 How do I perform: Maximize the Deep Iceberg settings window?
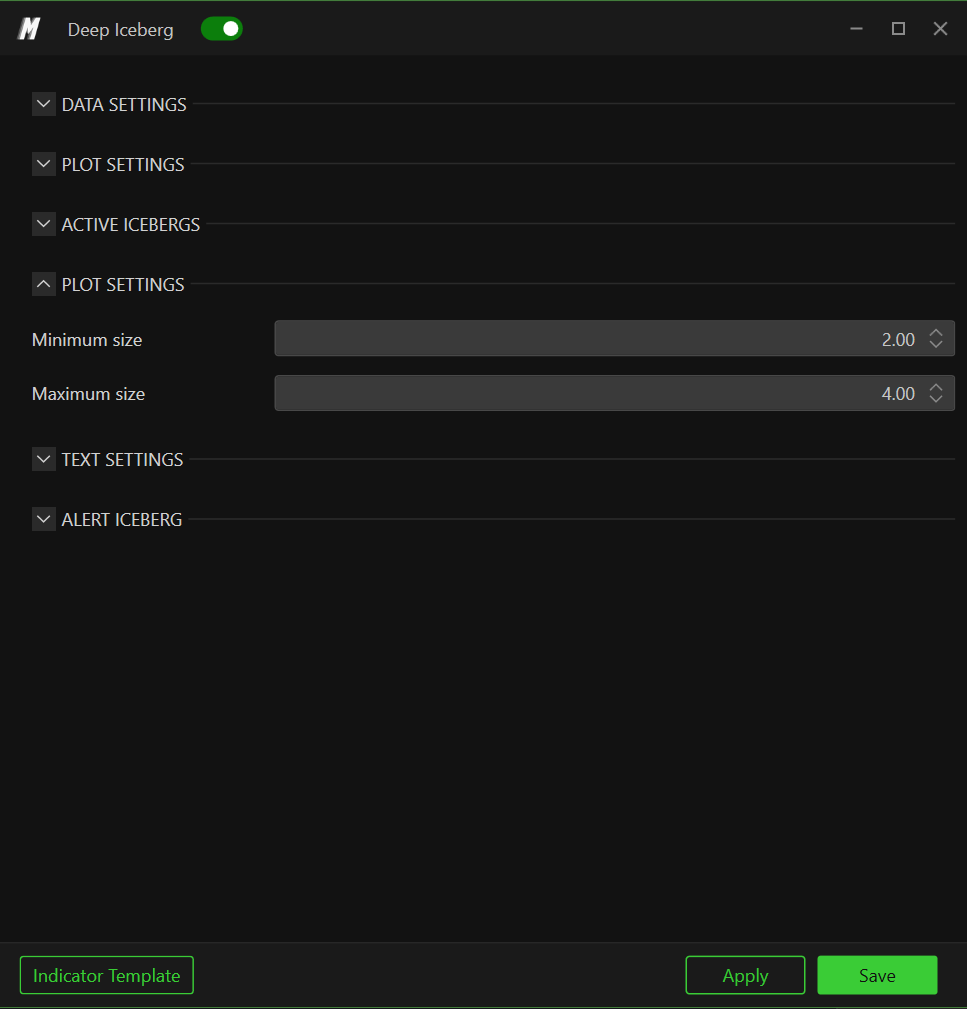tap(898, 29)
